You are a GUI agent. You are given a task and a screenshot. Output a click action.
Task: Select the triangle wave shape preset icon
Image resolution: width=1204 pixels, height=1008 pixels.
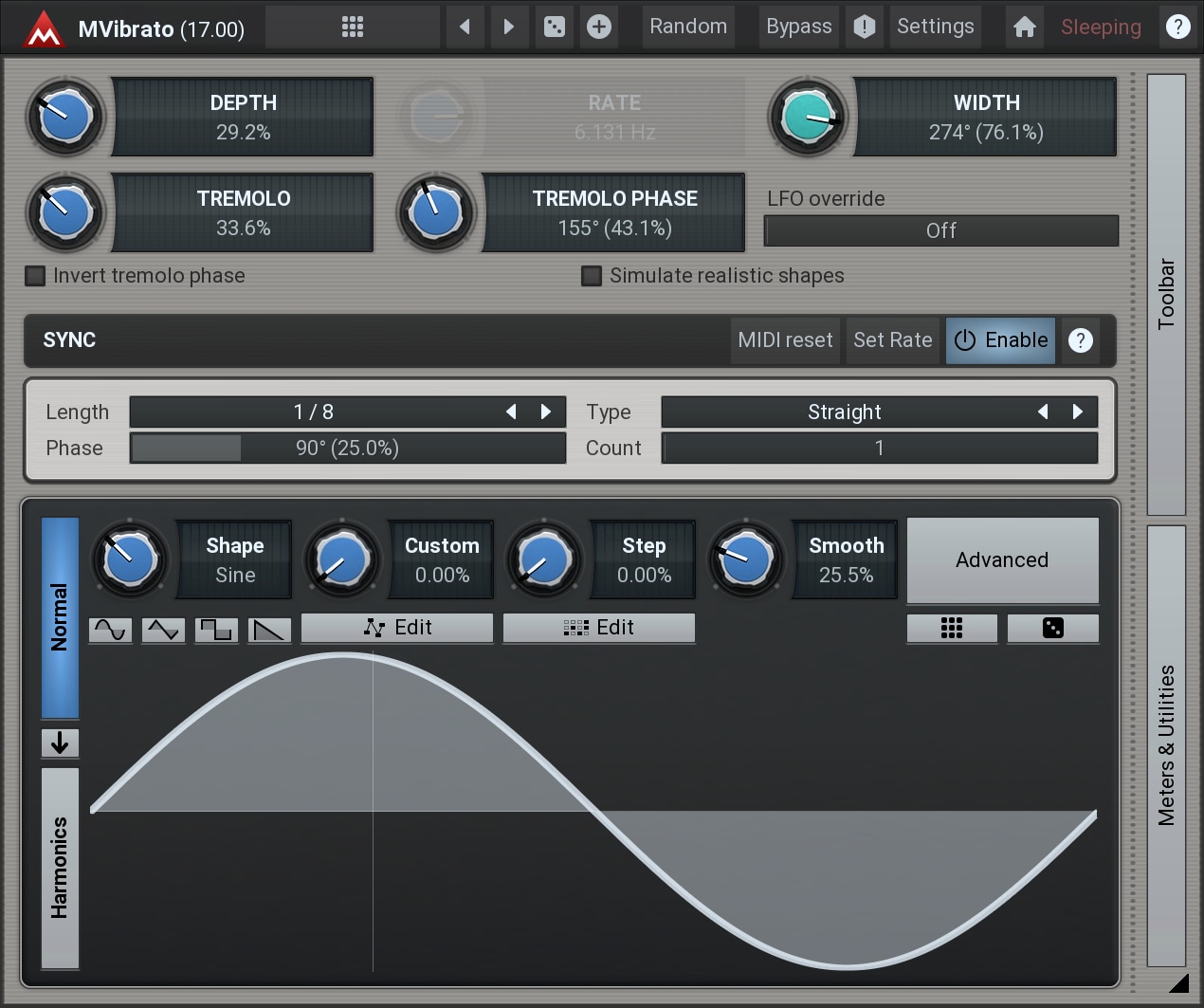tap(163, 630)
